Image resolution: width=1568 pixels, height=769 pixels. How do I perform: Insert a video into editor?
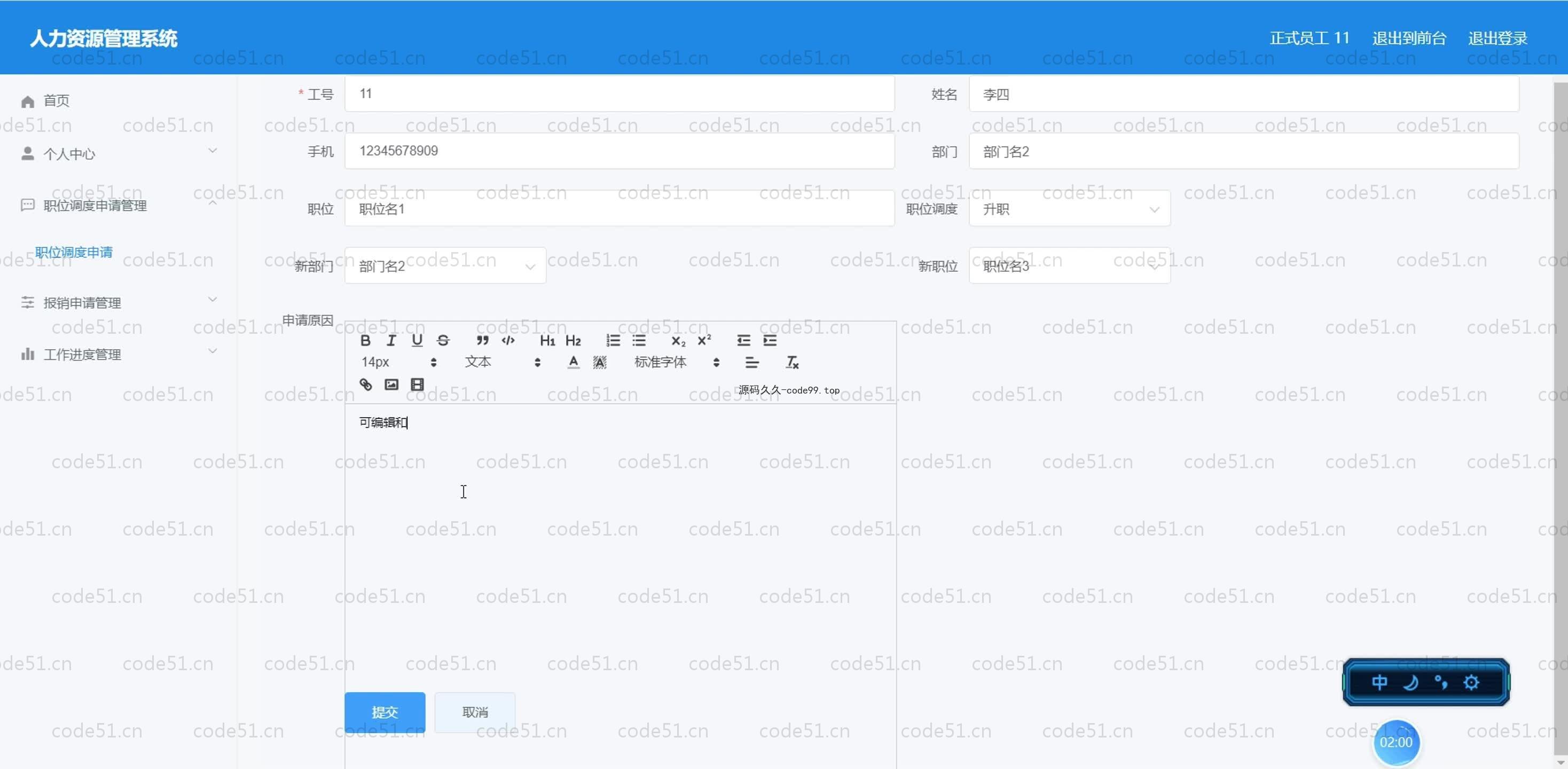(417, 384)
